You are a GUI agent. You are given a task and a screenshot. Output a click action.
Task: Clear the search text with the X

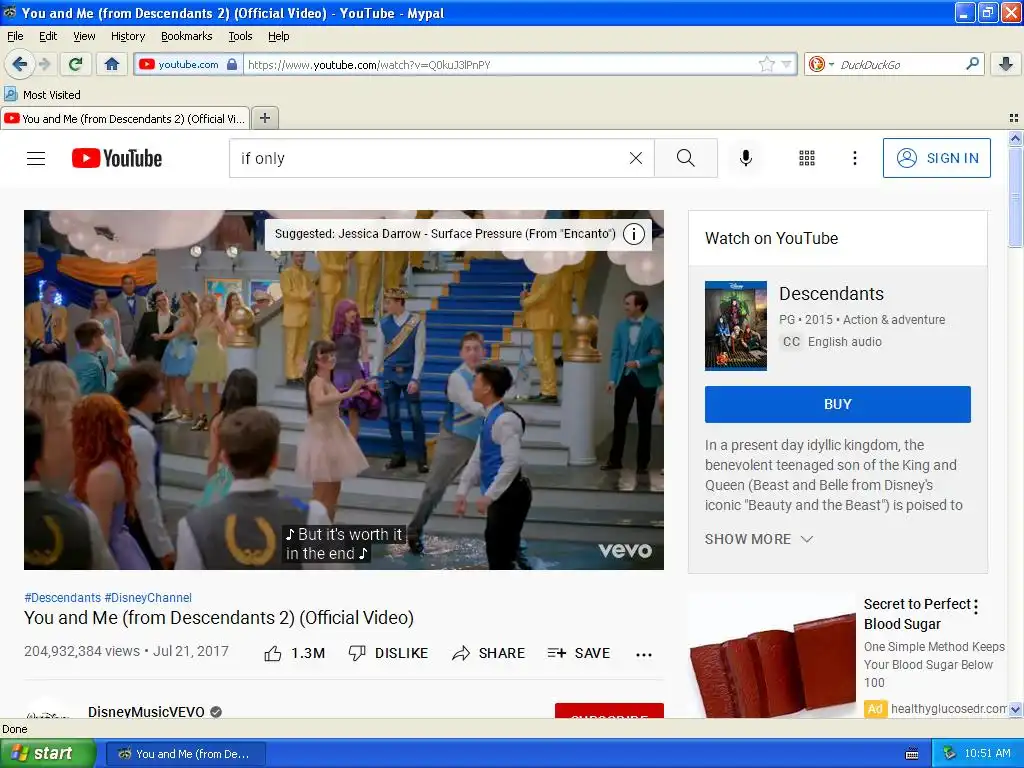(635, 158)
